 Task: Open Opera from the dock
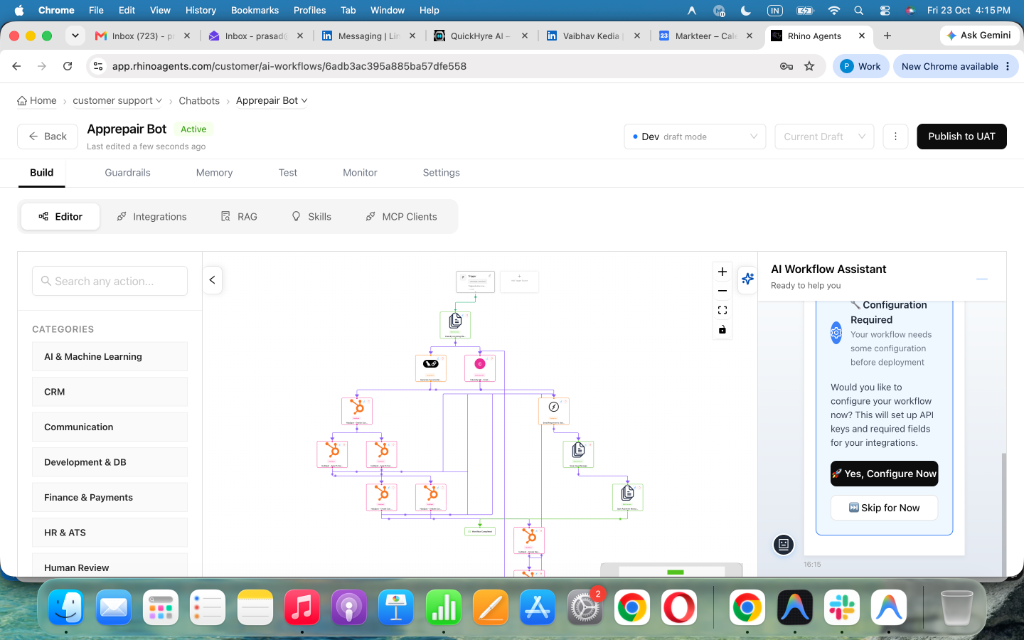pyautogui.click(x=679, y=607)
